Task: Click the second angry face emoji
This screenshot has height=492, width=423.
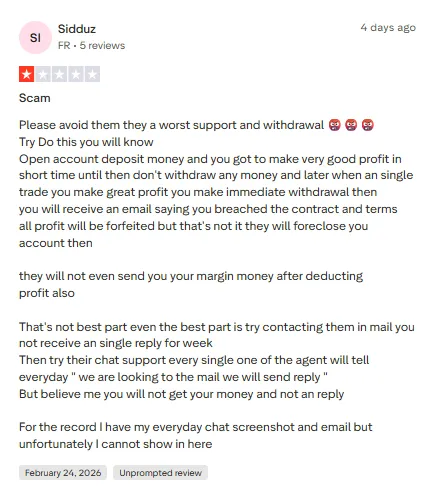Action: coord(351,125)
